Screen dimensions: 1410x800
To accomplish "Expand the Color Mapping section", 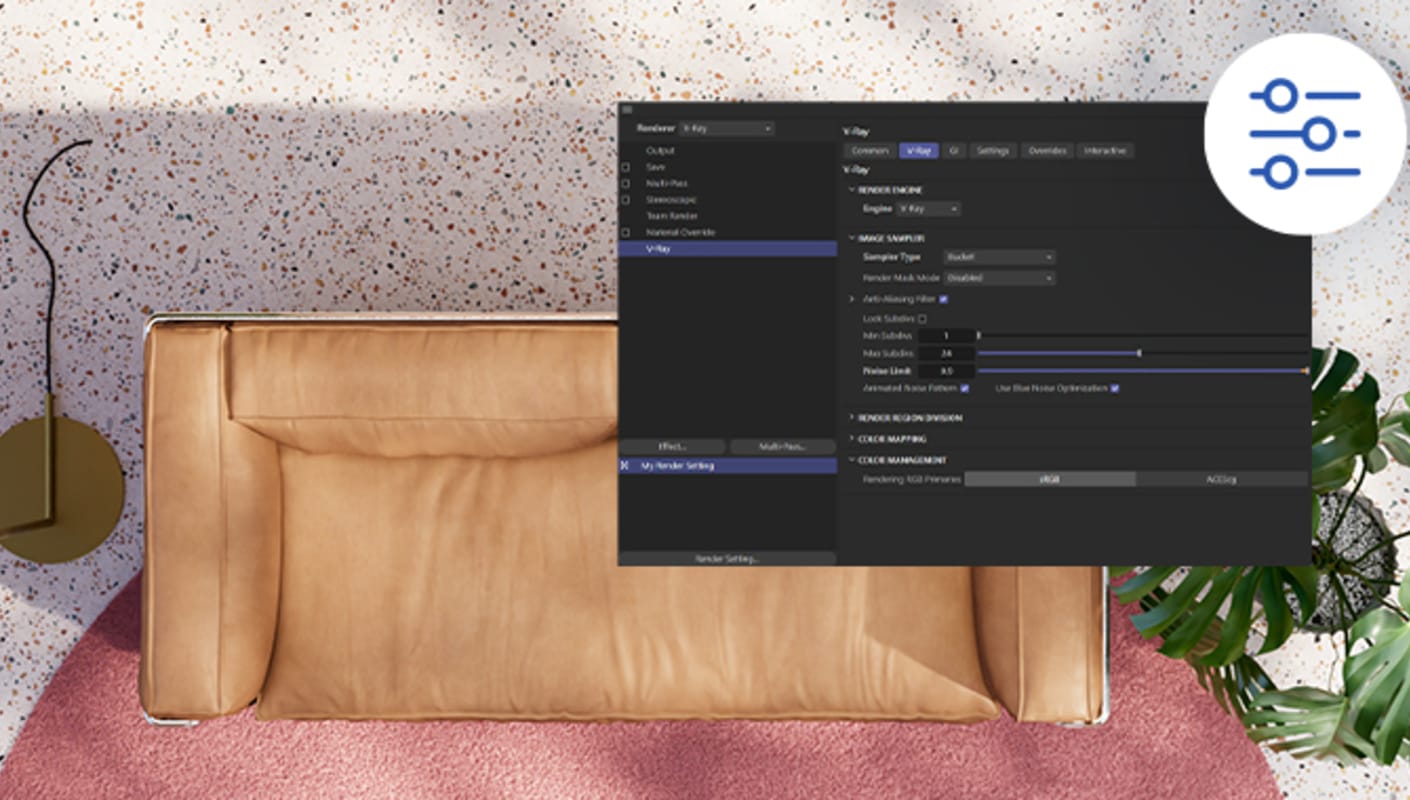I will (852, 439).
